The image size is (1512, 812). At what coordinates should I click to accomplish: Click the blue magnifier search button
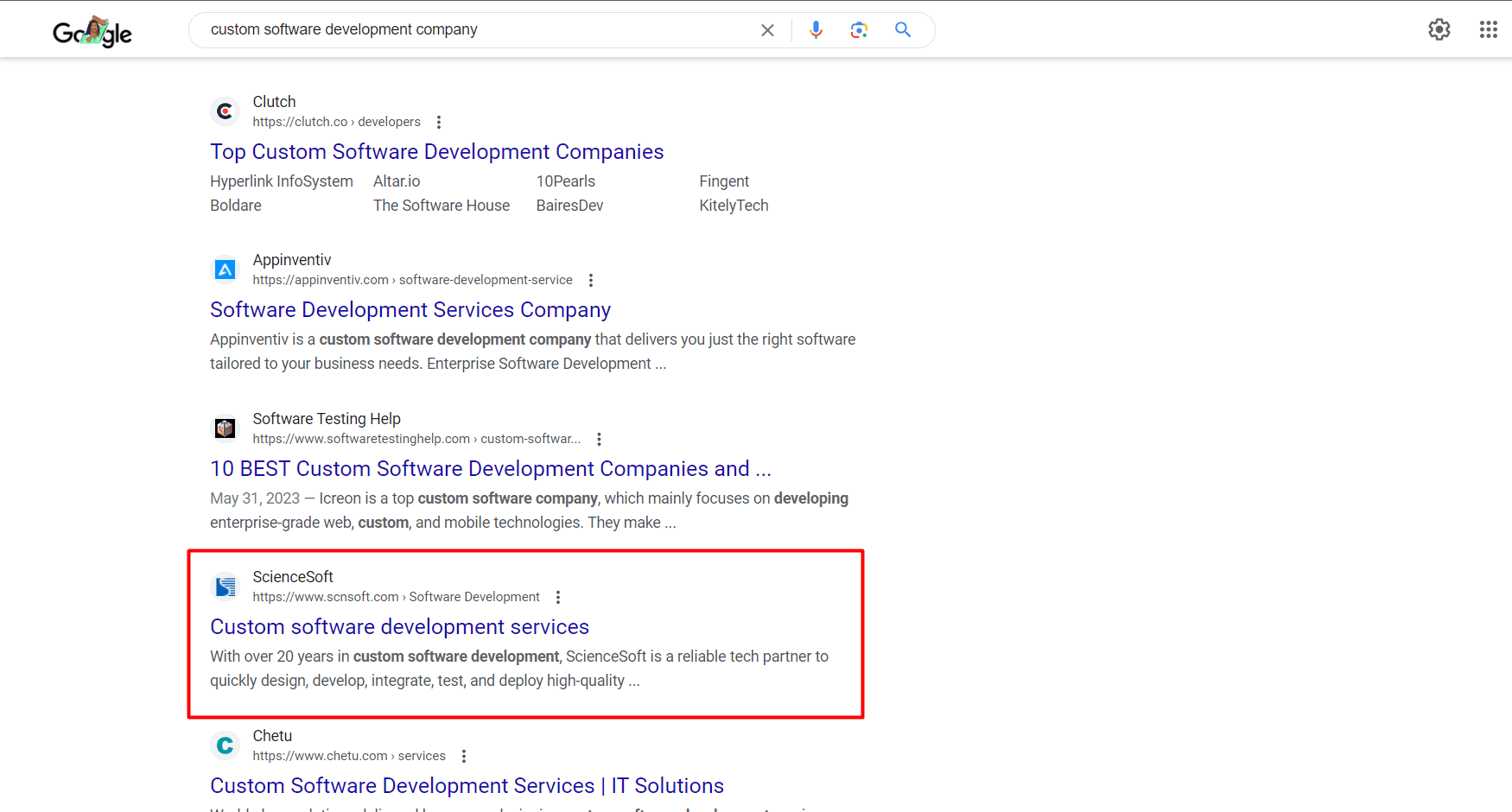[903, 30]
